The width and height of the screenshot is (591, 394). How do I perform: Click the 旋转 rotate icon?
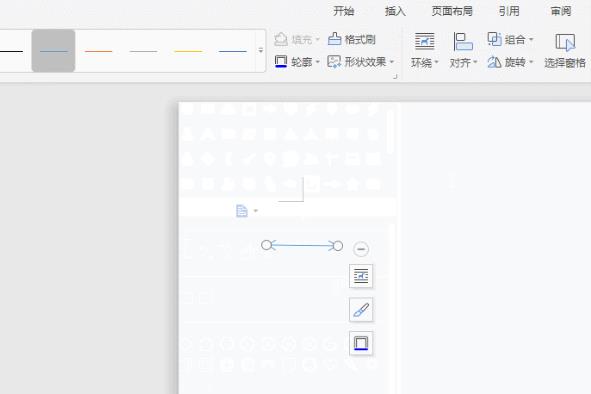pos(494,62)
